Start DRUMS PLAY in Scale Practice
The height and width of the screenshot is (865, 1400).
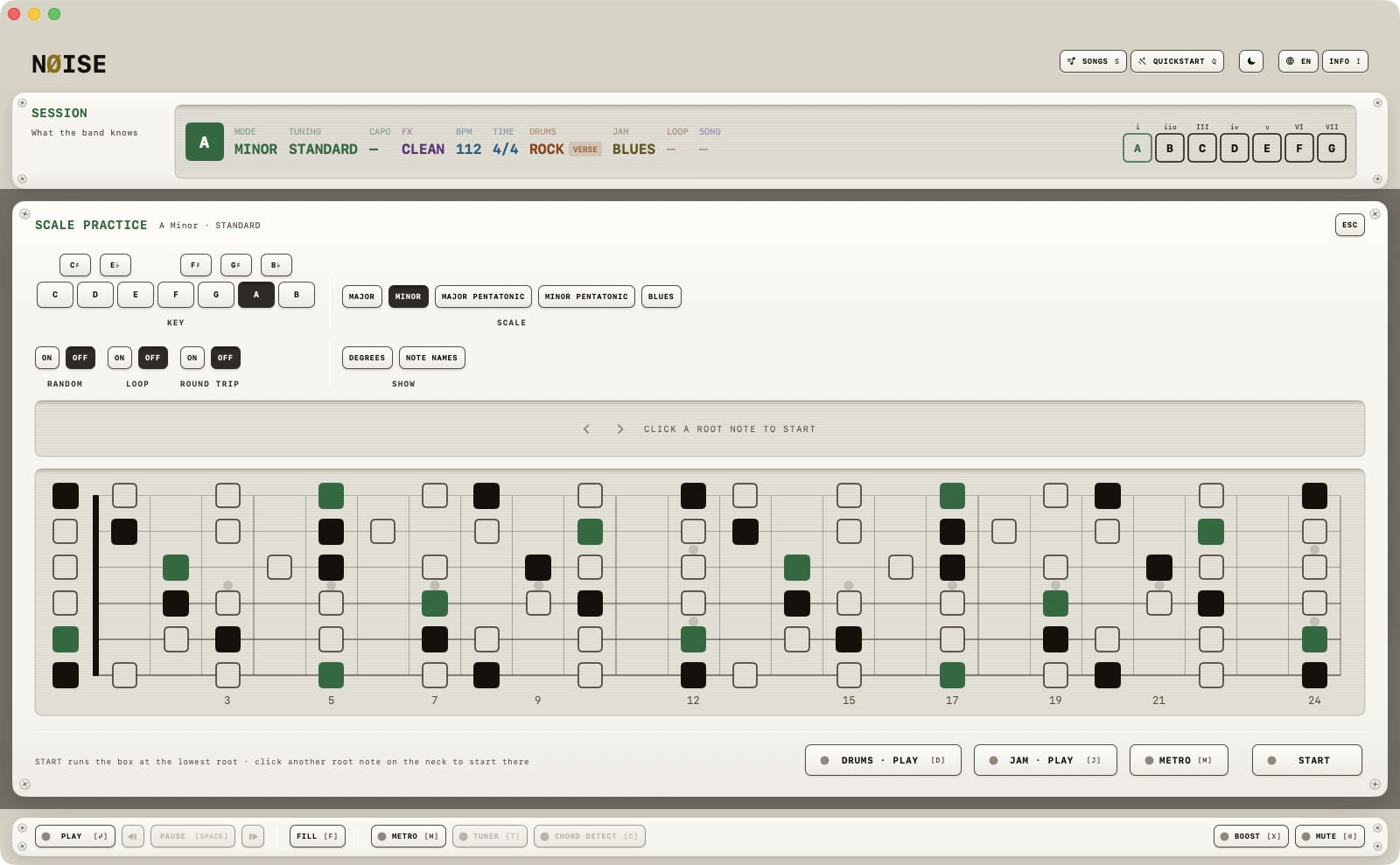point(883,760)
